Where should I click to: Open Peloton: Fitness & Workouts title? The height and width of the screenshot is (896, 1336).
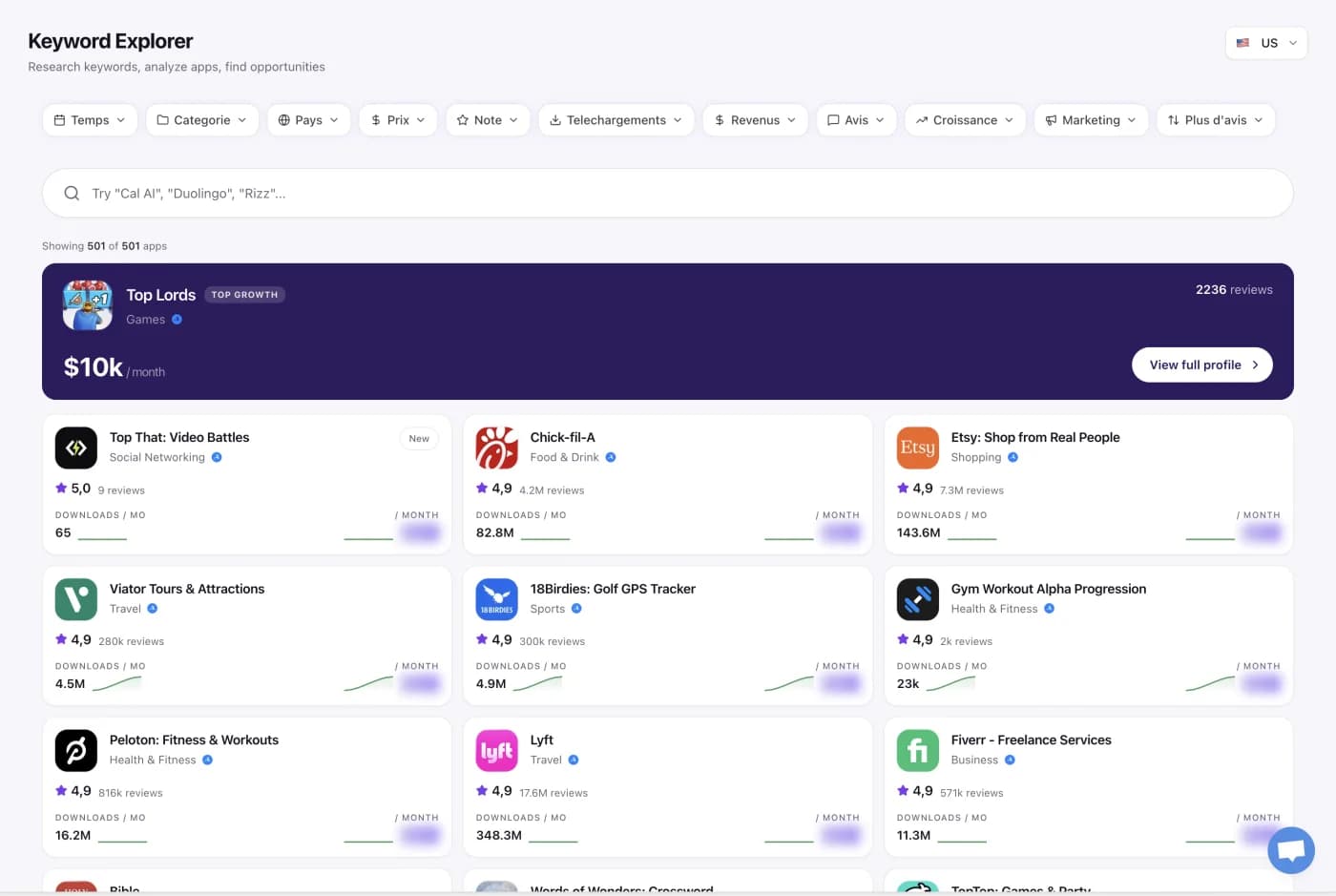click(194, 740)
